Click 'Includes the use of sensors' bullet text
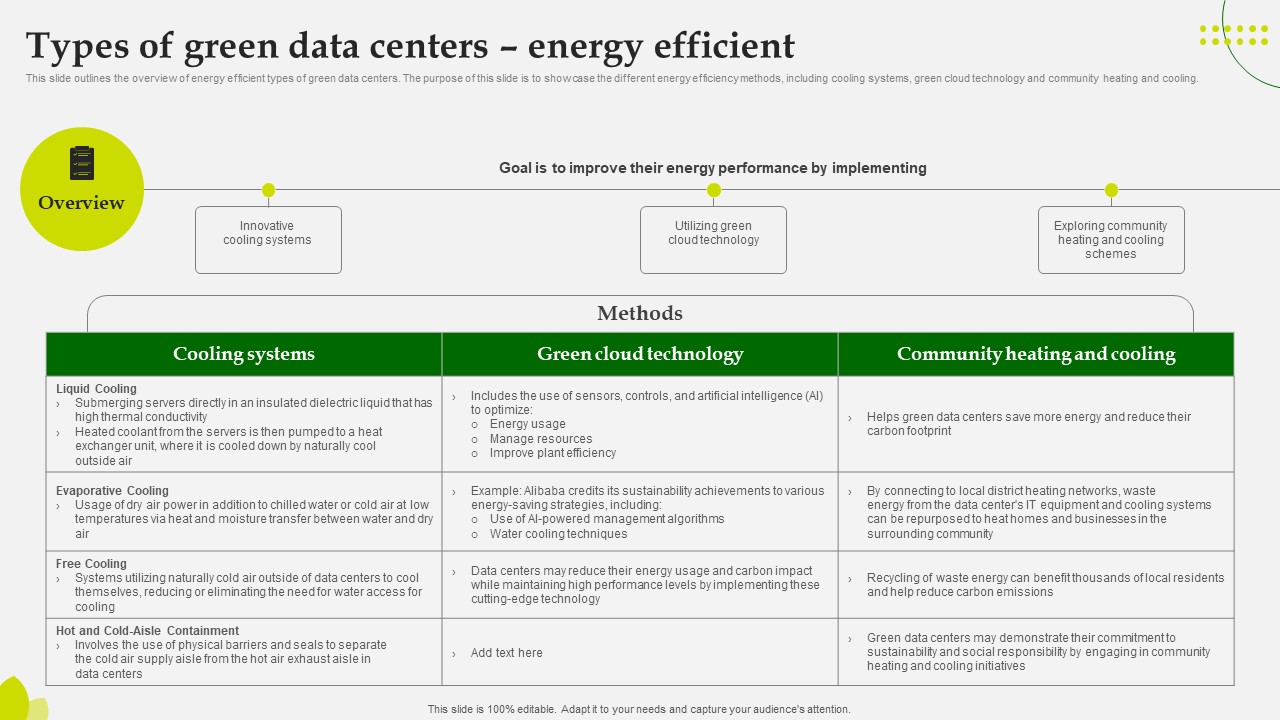The width and height of the screenshot is (1280, 720). click(x=647, y=403)
